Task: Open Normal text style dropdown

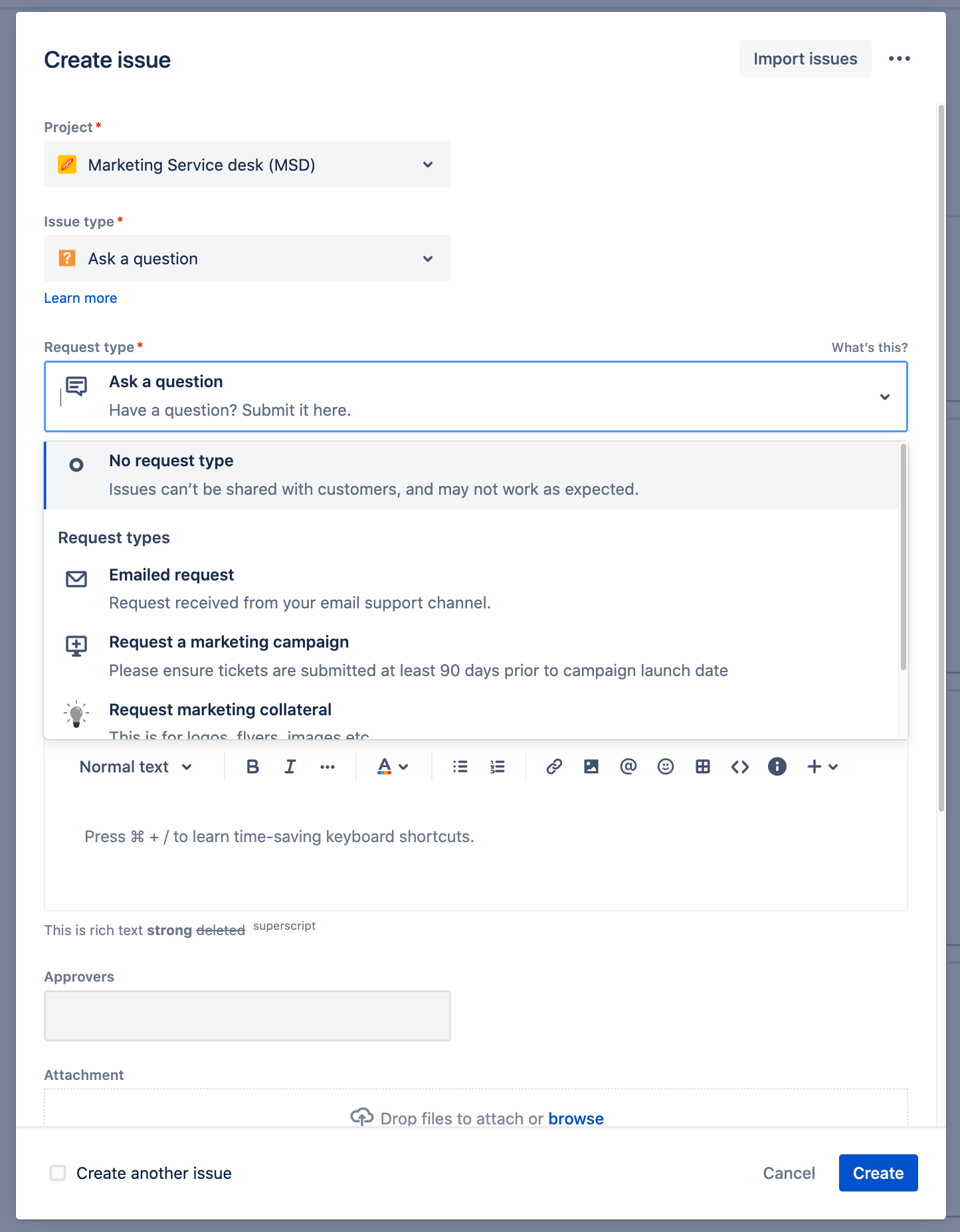Action: [136, 766]
